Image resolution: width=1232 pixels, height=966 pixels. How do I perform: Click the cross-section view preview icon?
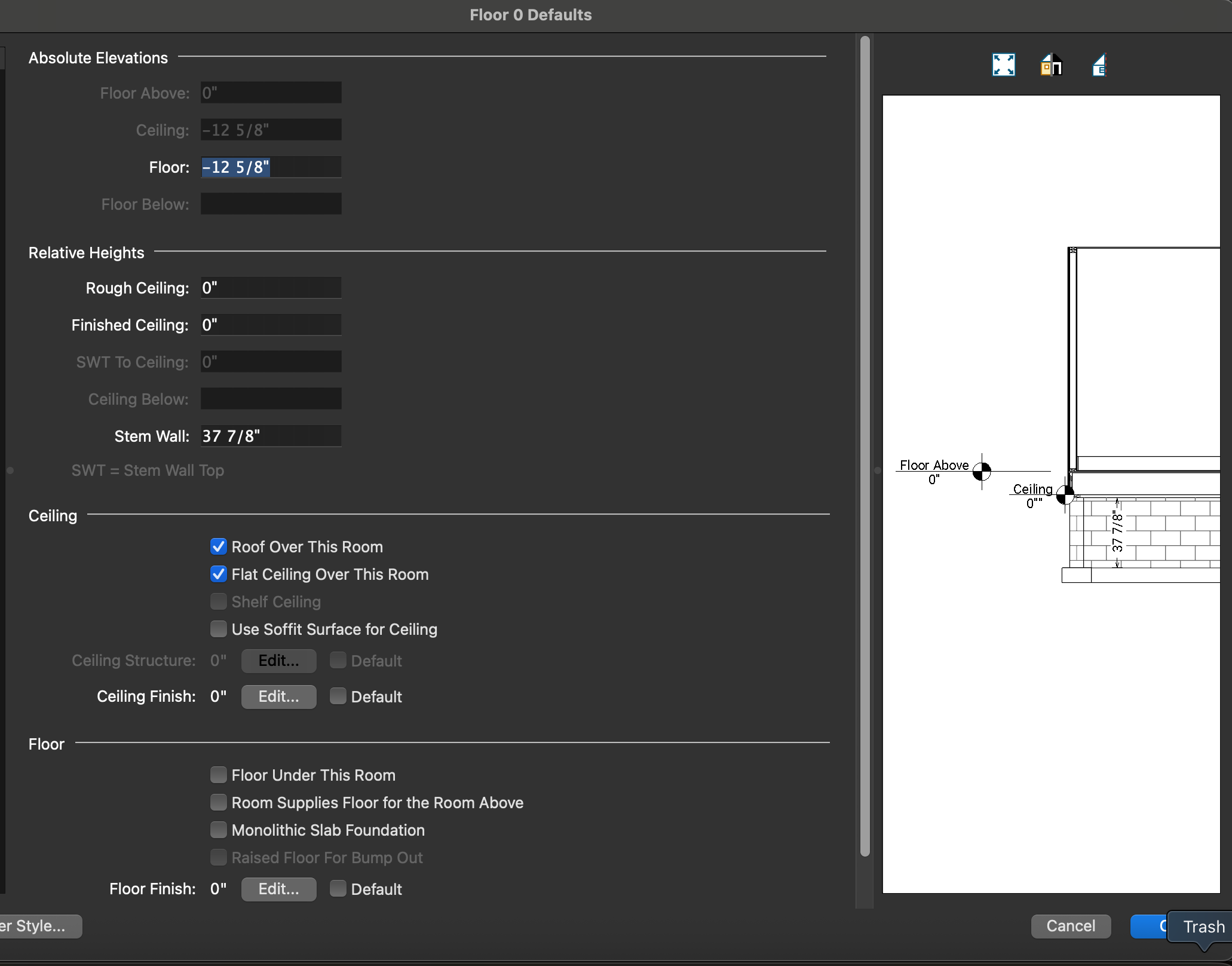coord(1099,65)
